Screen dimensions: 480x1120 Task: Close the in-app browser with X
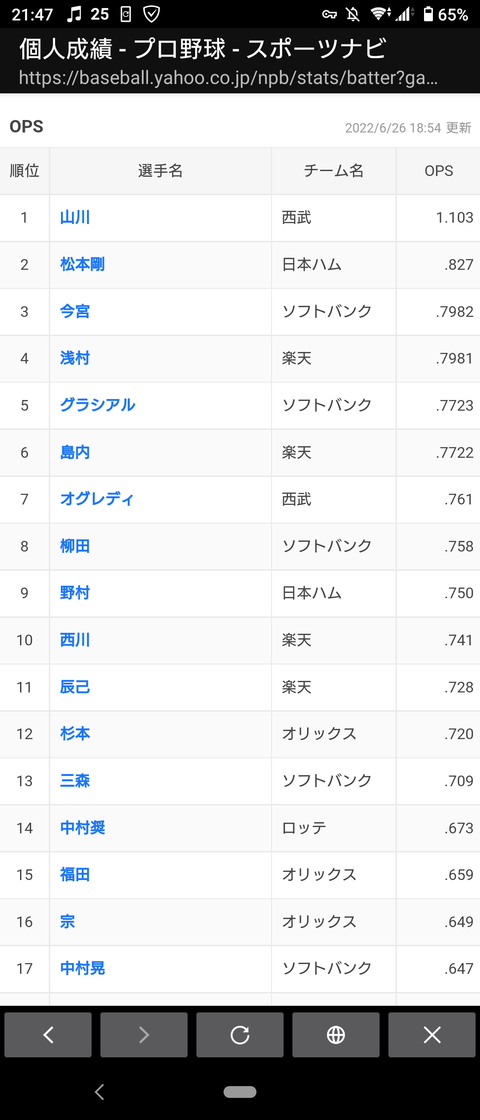(432, 1034)
